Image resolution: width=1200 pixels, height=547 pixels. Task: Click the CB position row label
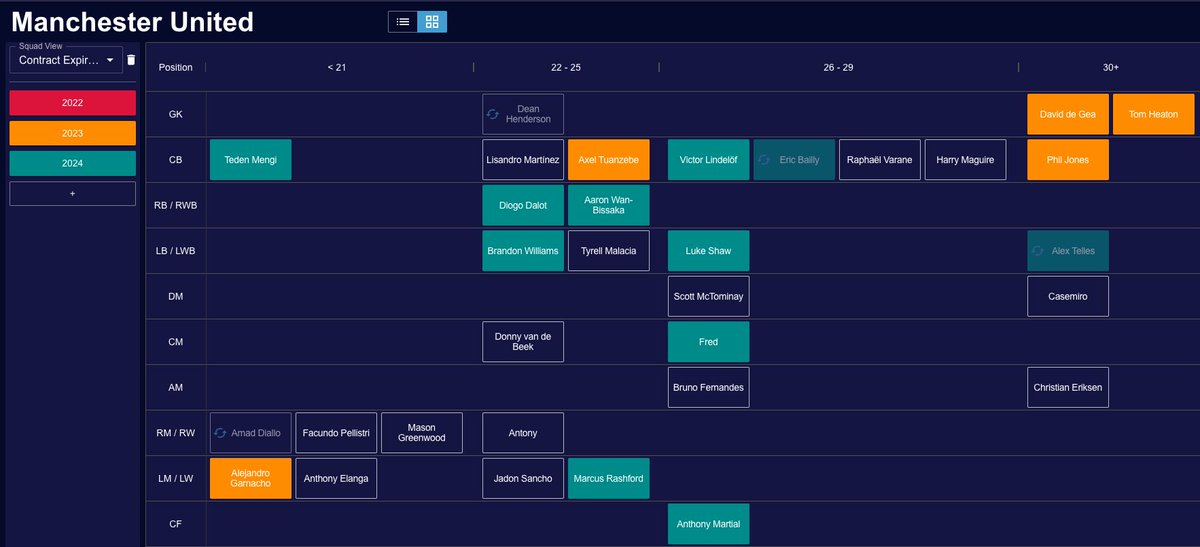pos(175,160)
